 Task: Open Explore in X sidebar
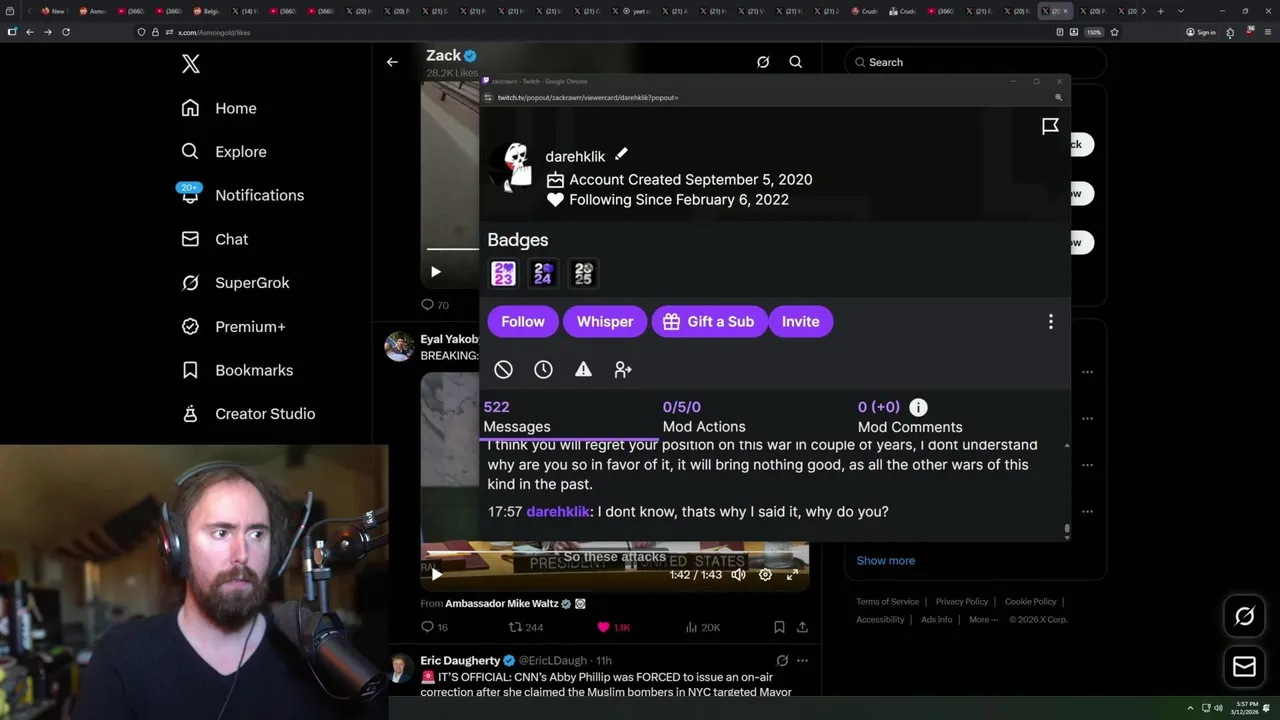[x=224, y=152]
